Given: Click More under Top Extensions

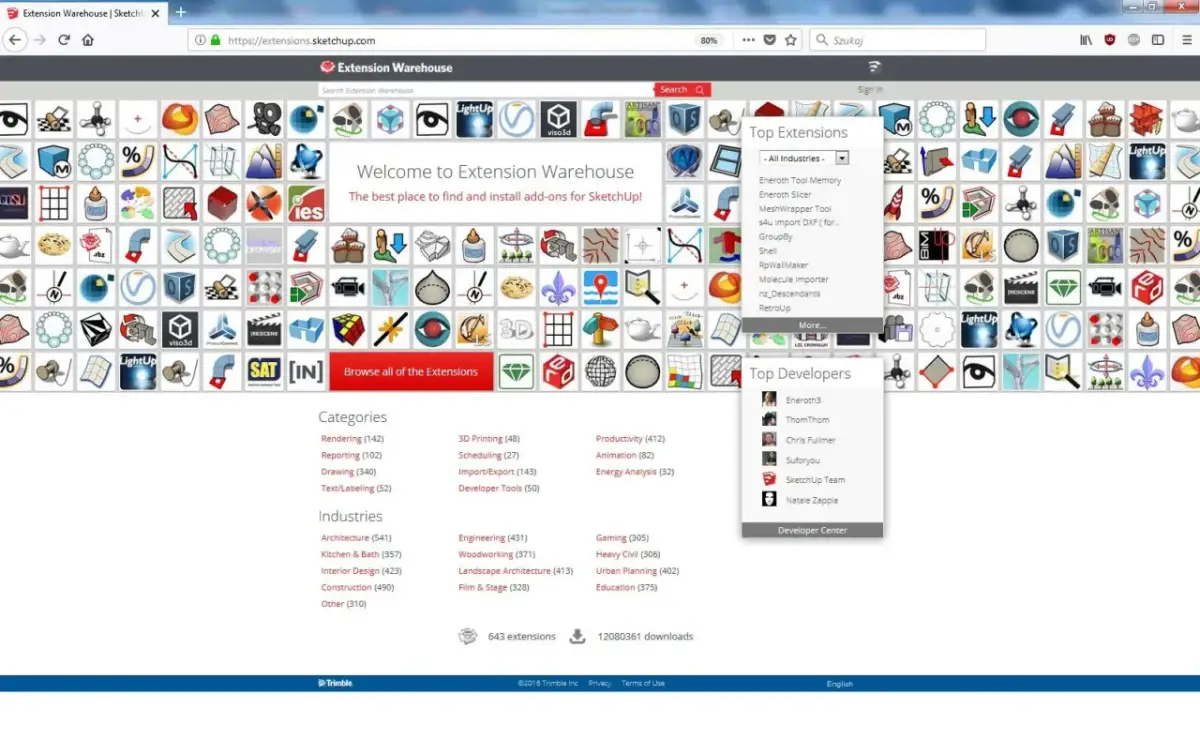Looking at the screenshot, I should [812, 325].
